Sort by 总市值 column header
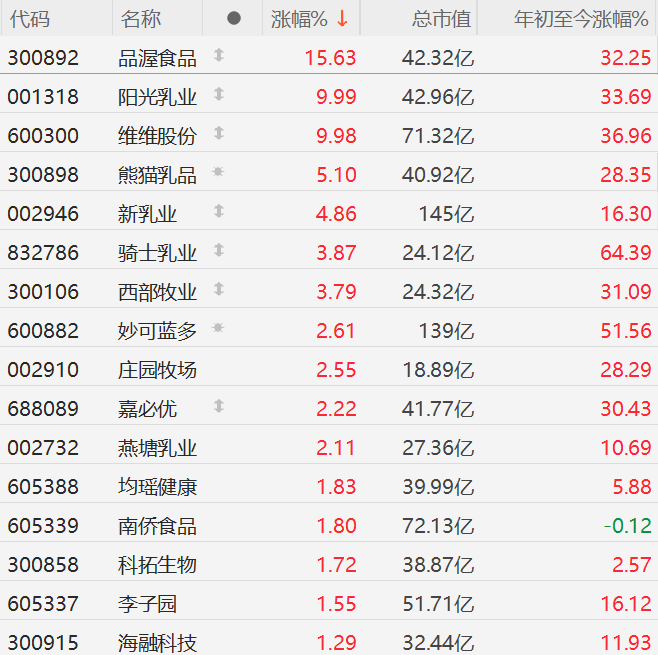 pos(441,19)
